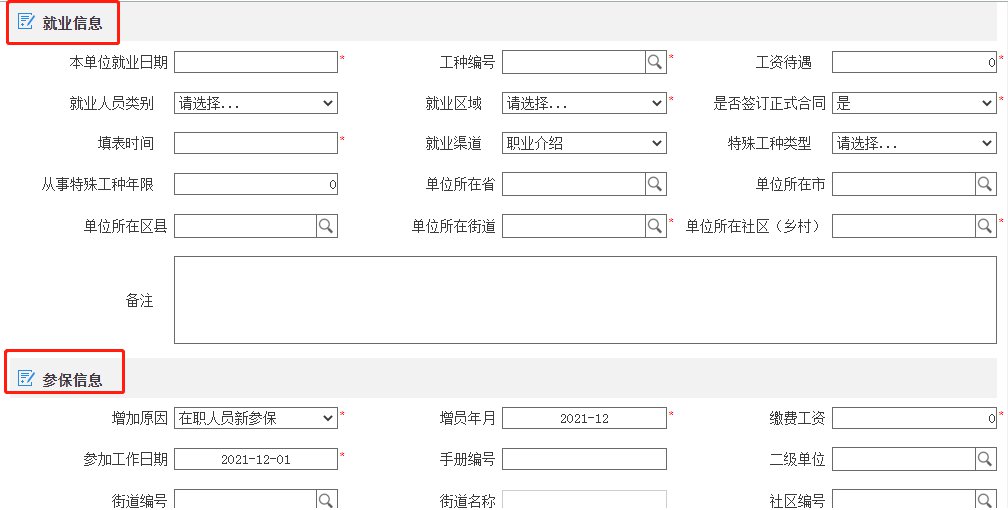Focus the 备注 text area
This screenshot has height=510, width=1008.
[585, 300]
